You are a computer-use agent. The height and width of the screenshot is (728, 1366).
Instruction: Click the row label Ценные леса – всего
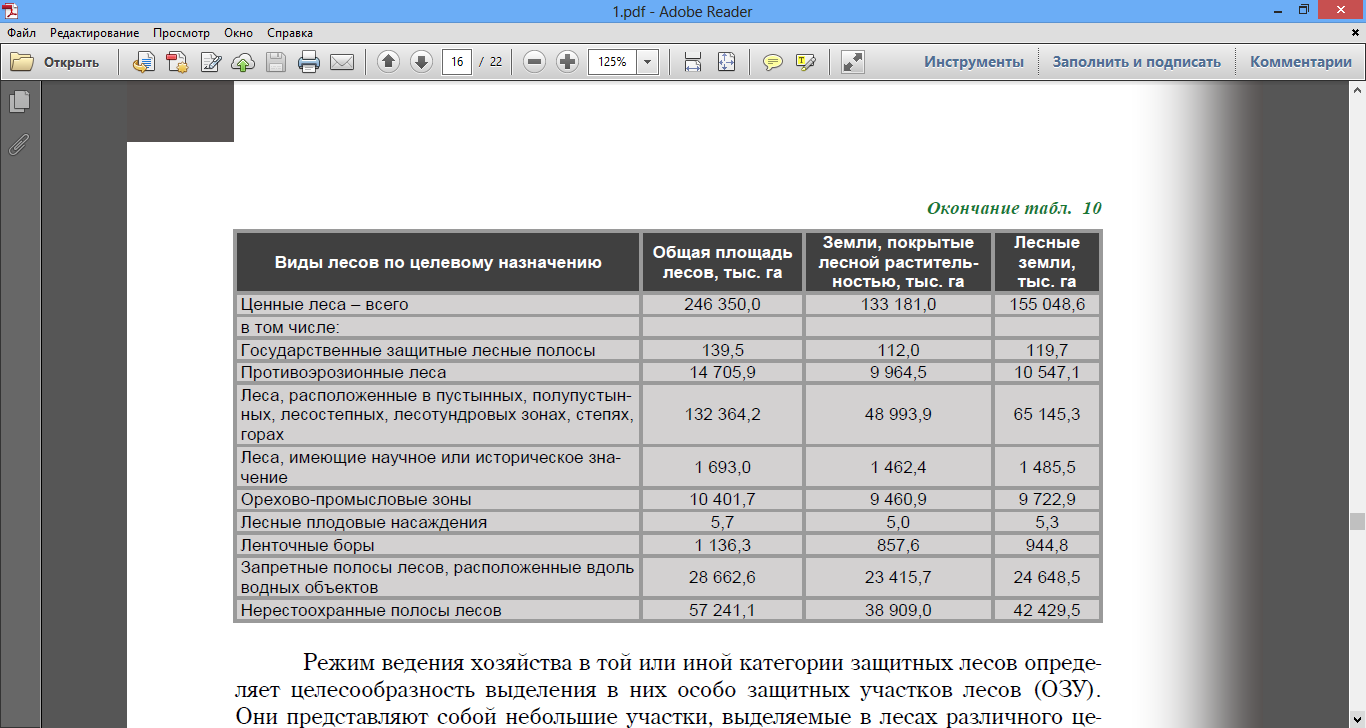324,304
